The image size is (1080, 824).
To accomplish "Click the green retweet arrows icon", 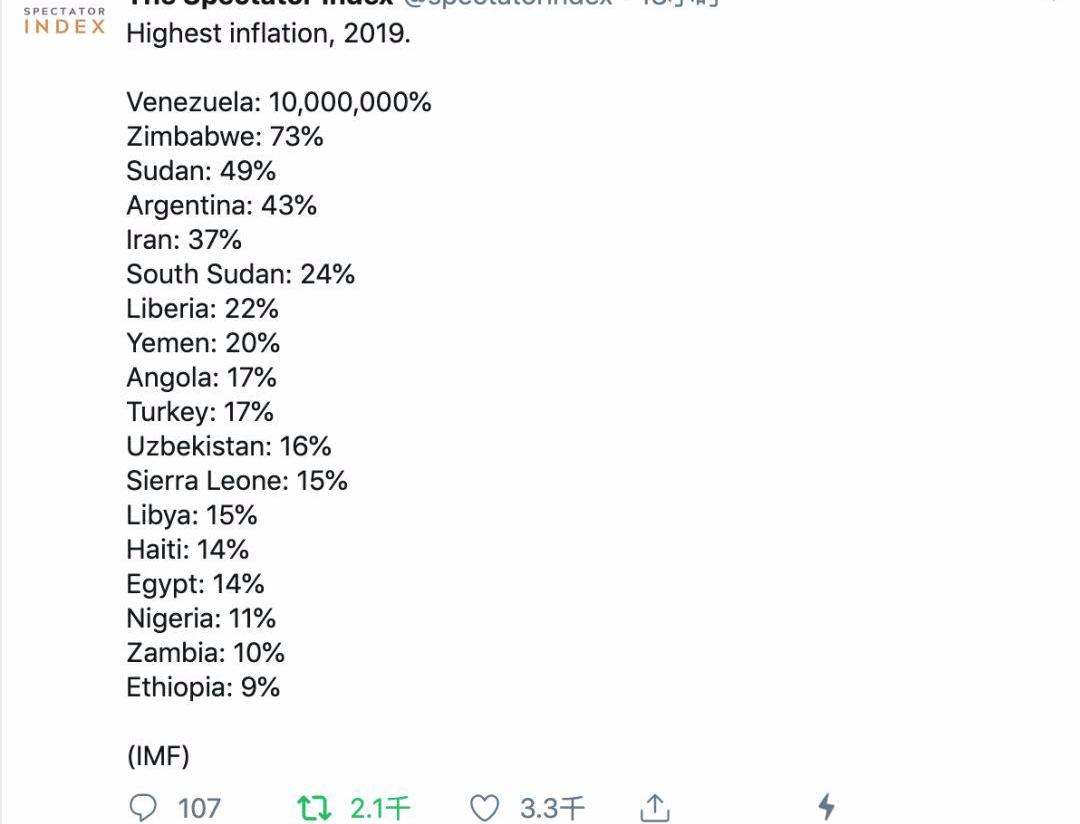I will click(x=314, y=807).
